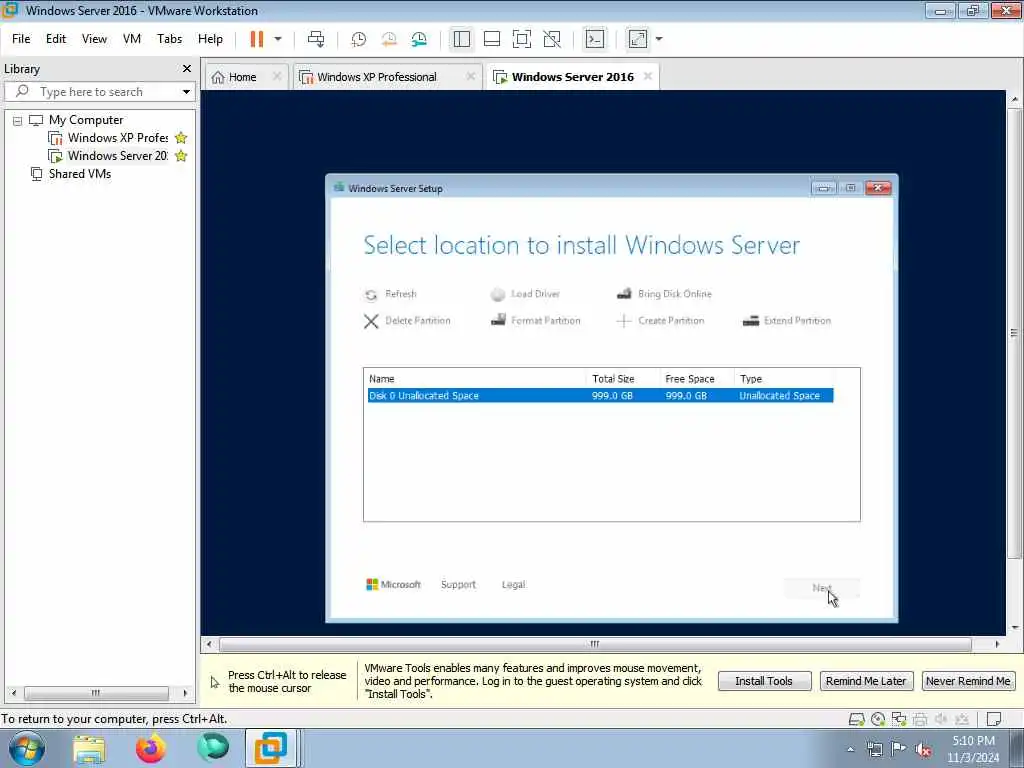Take a snapshot of this virtual machine

coord(359,39)
